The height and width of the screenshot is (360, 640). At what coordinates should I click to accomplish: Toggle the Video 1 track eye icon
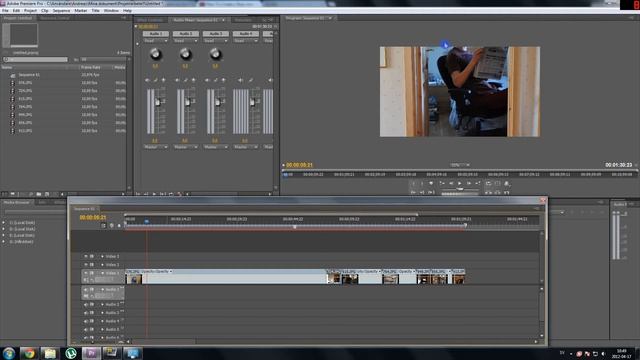86,273
